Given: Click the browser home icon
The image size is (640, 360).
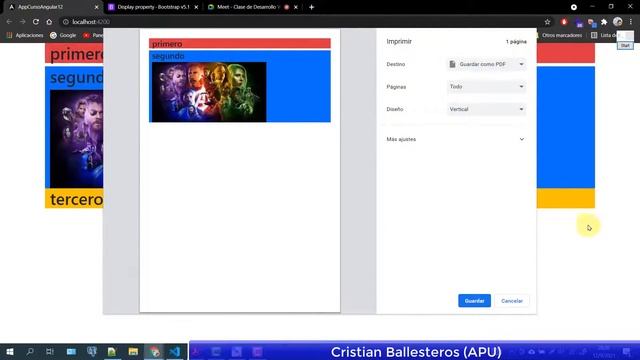Looking at the screenshot, I should pyautogui.click(x=49, y=22).
